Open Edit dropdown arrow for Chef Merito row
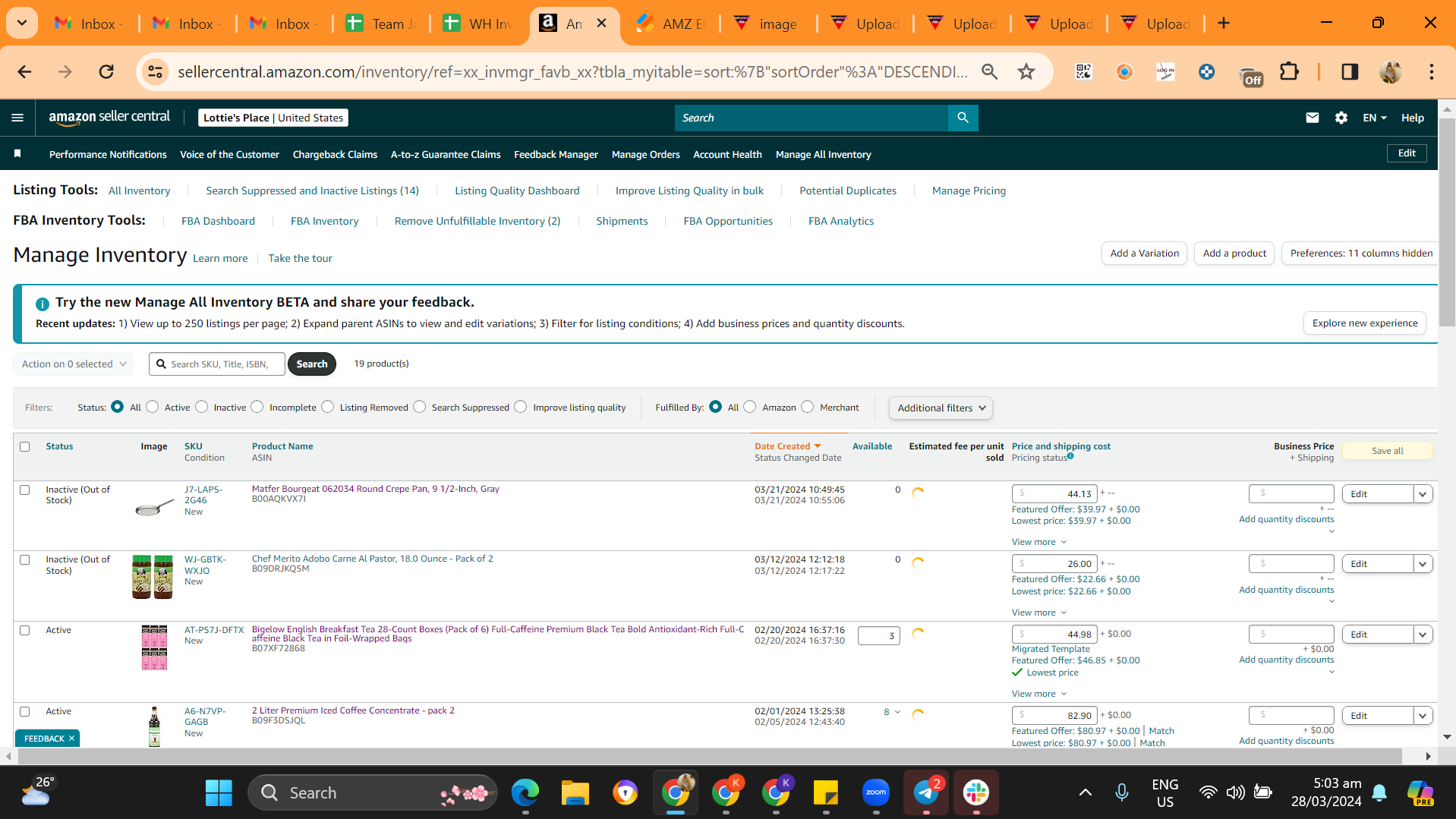 click(x=1423, y=564)
